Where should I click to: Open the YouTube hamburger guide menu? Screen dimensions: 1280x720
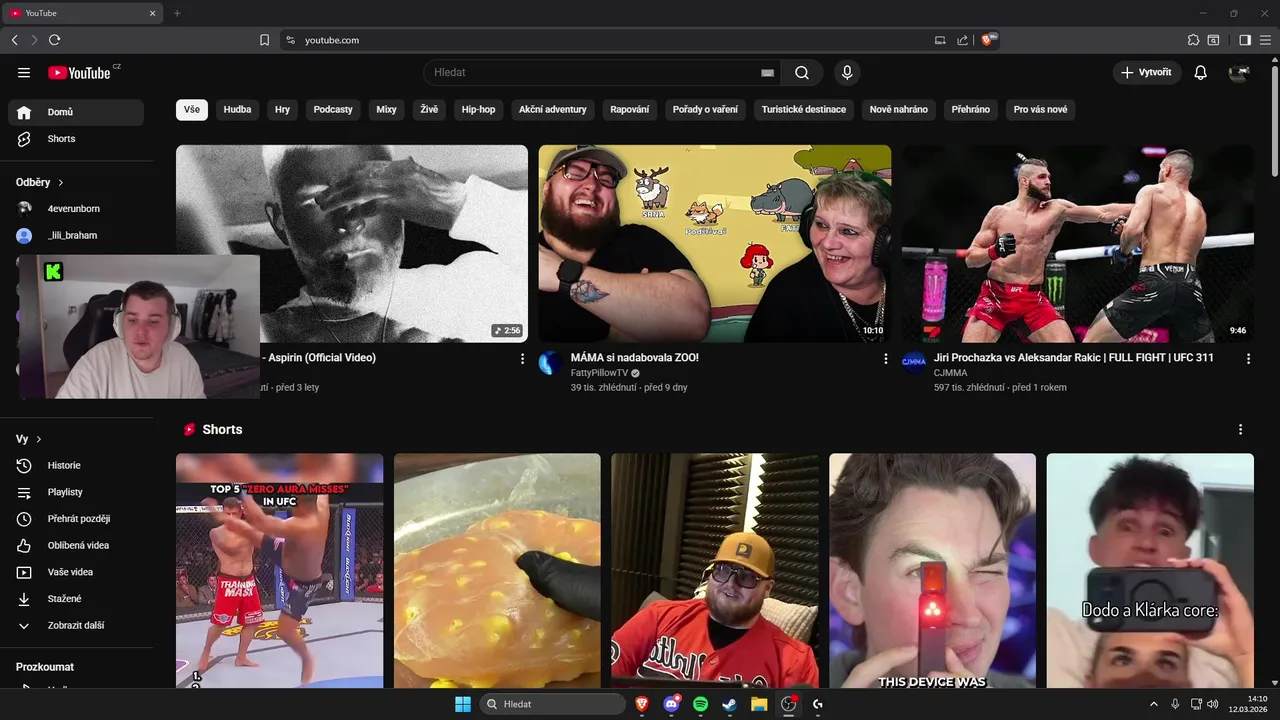(24, 72)
